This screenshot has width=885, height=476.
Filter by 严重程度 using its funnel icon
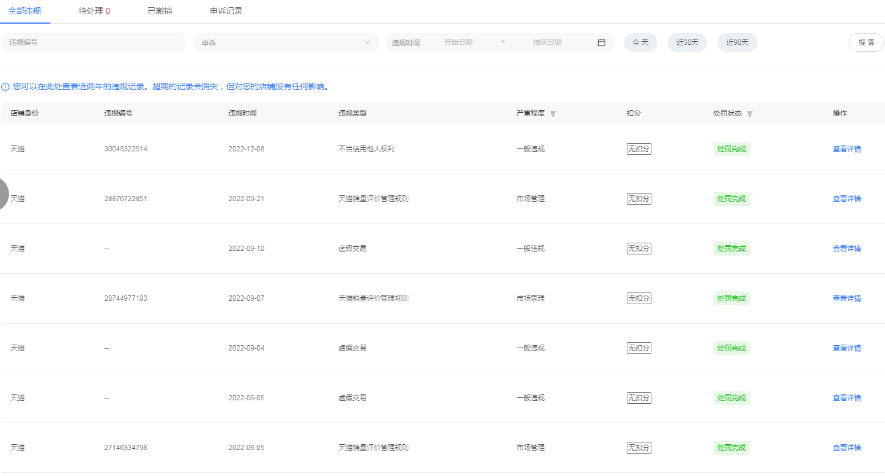[553, 113]
